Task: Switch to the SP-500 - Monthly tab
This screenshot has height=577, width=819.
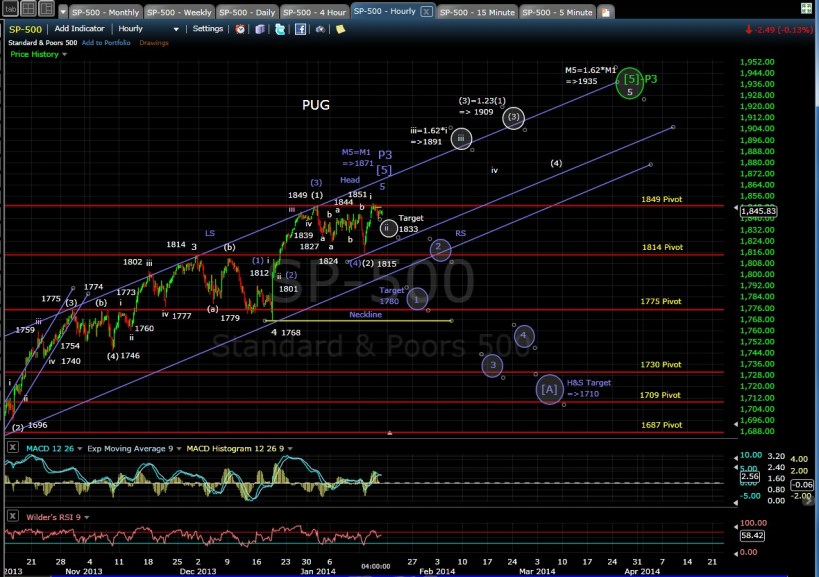Action: [106, 12]
